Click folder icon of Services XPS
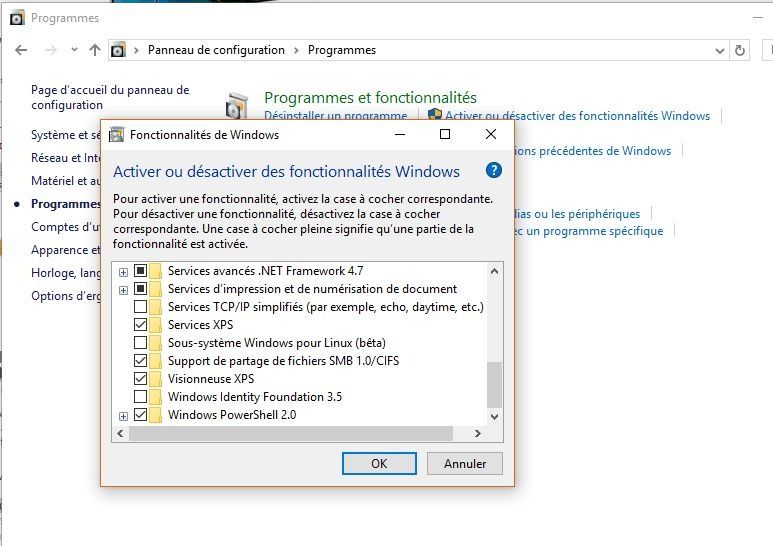This screenshot has height=546, width=773. 156,325
